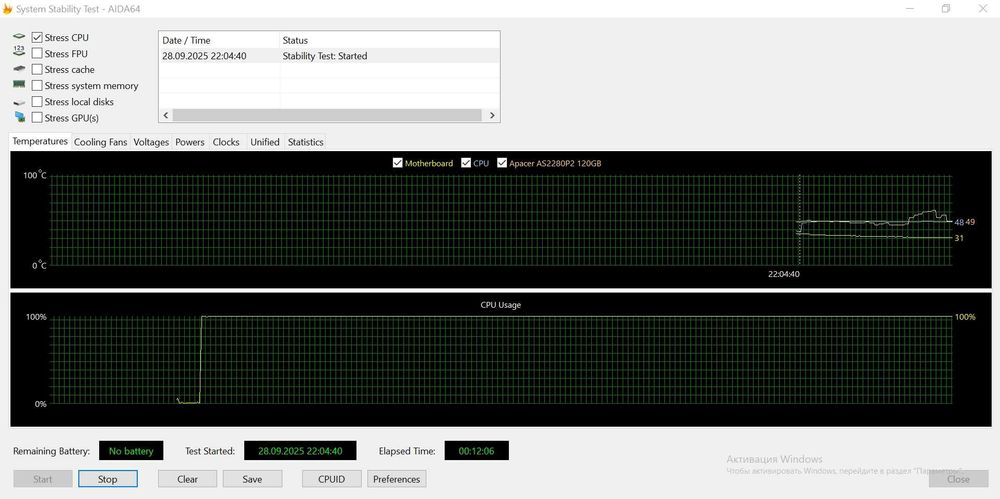
Task: Click the '28.09.2025 22:04:40' log row date cell
Action: pyautogui.click(x=204, y=56)
